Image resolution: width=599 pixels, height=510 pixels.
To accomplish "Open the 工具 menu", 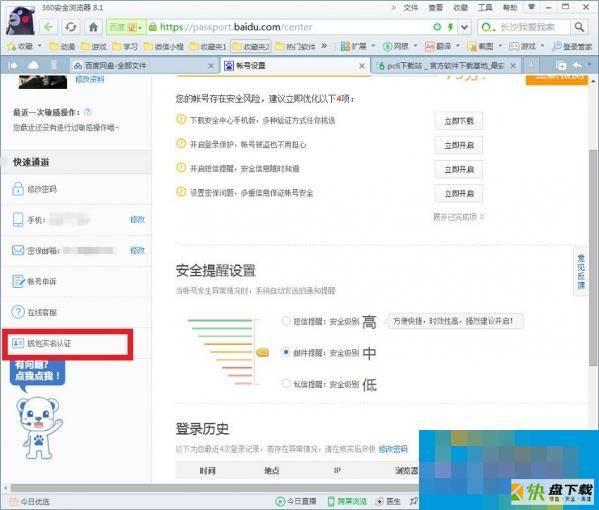I will click(x=485, y=7).
